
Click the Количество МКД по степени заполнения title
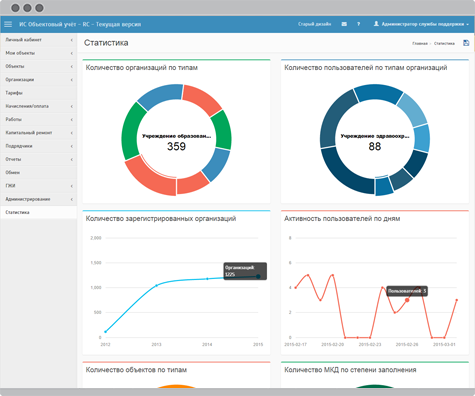pyautogui.click(x=350, y=370)
